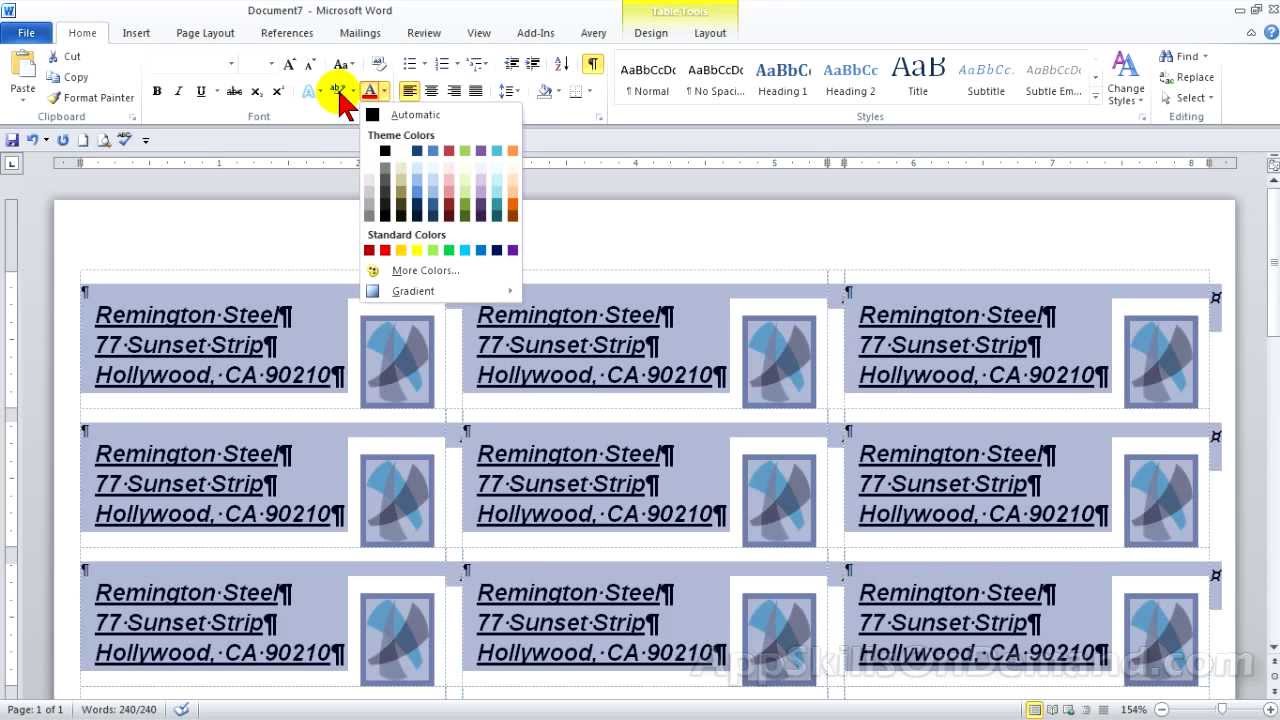The height and width of the screenshot is (720, 1280).
Task: Click the zoom slider handle
Action: [x=1222, y=710]
